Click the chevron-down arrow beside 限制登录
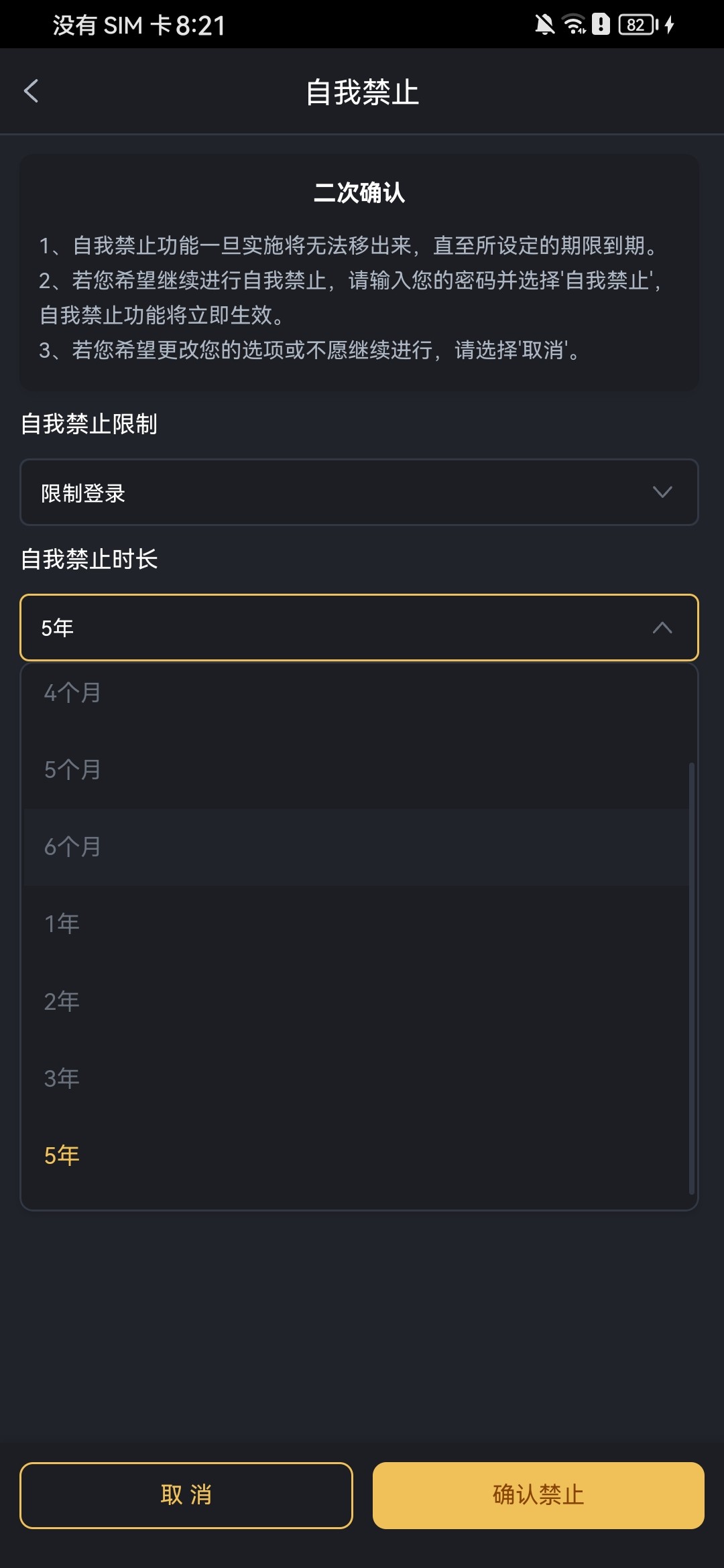Image resolution: width=724 pixels, height=1568 pixels. click(662, 493)
